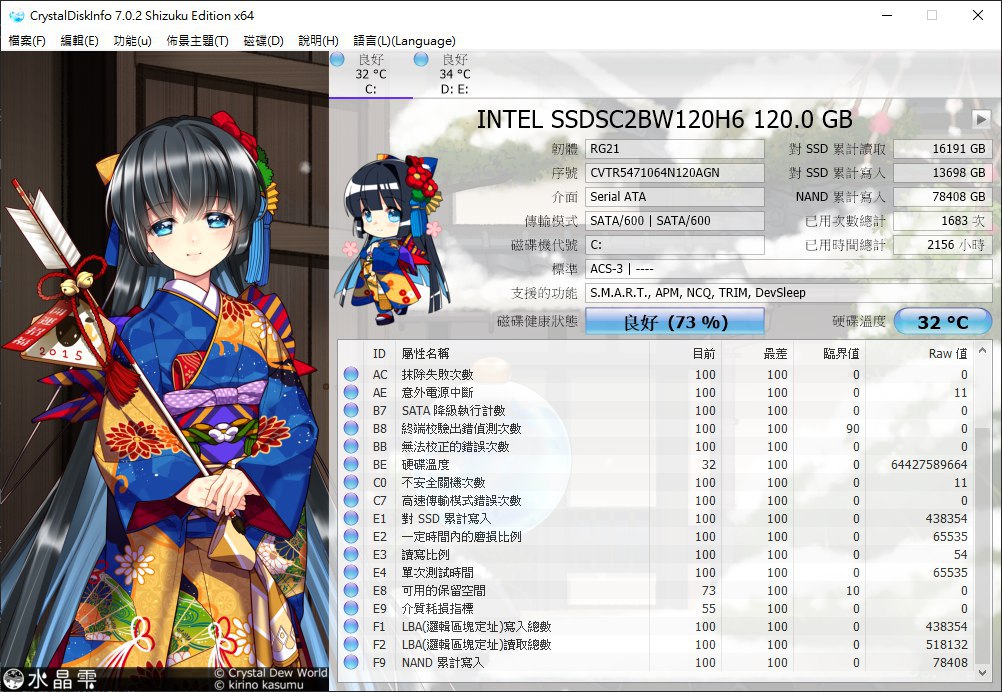Click the status orb for attribute E2
1002x692 pixels.
[351, 536]
